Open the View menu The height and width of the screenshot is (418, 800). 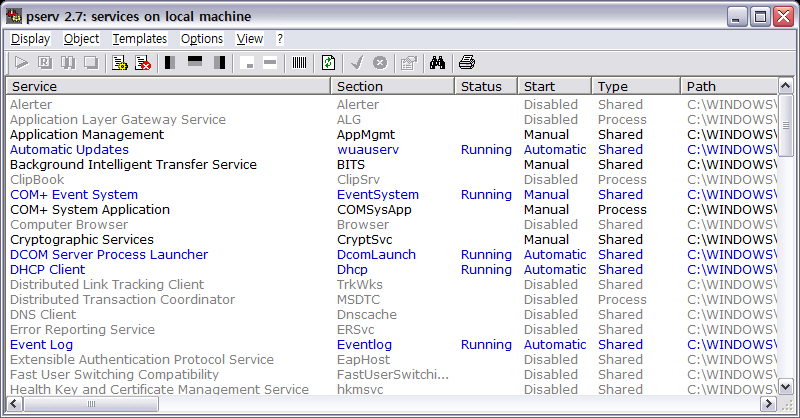pyautogui.click(x=249, y=39)
